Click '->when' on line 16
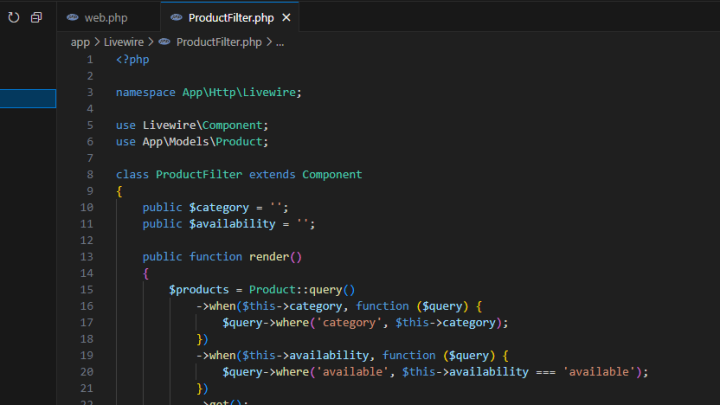Viewport: 720px width, 405px height. [216, 306]
